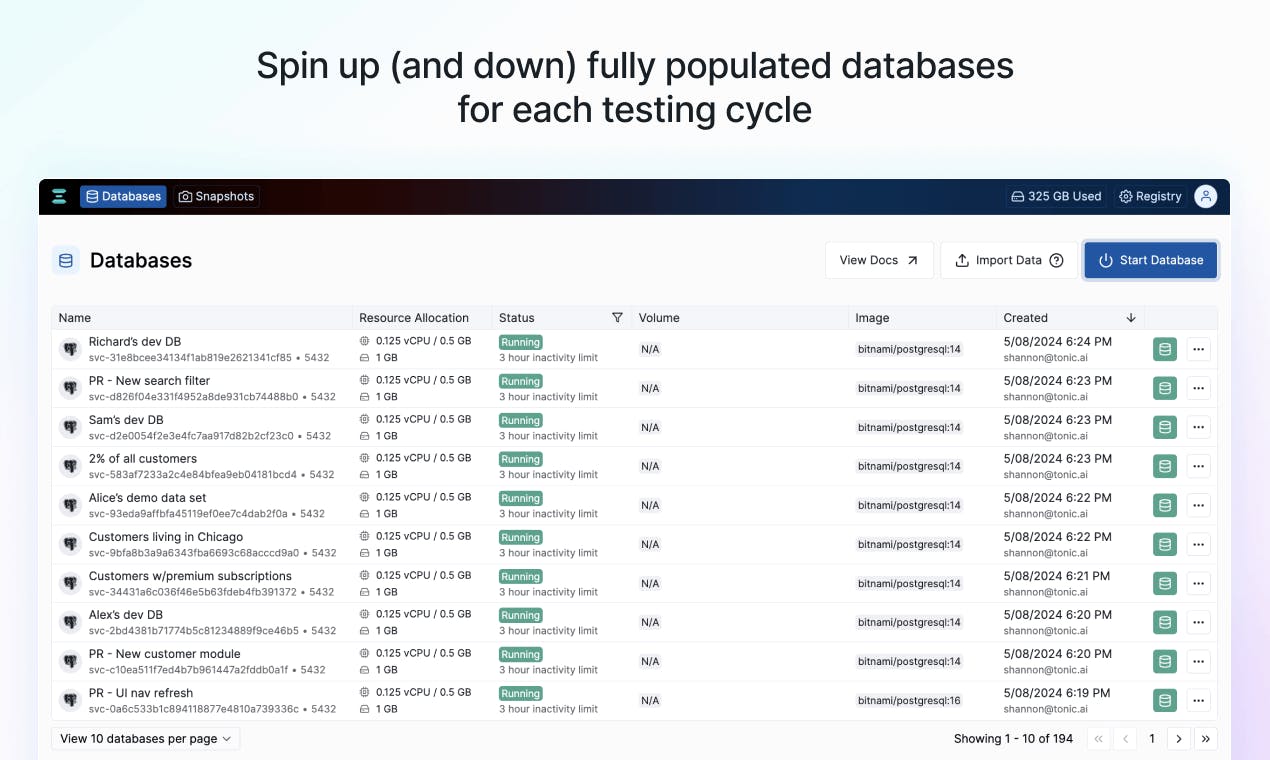Click green database icon for Richard's dev DB
This screenshot has height=760, width=1270.
point(1165,349)
